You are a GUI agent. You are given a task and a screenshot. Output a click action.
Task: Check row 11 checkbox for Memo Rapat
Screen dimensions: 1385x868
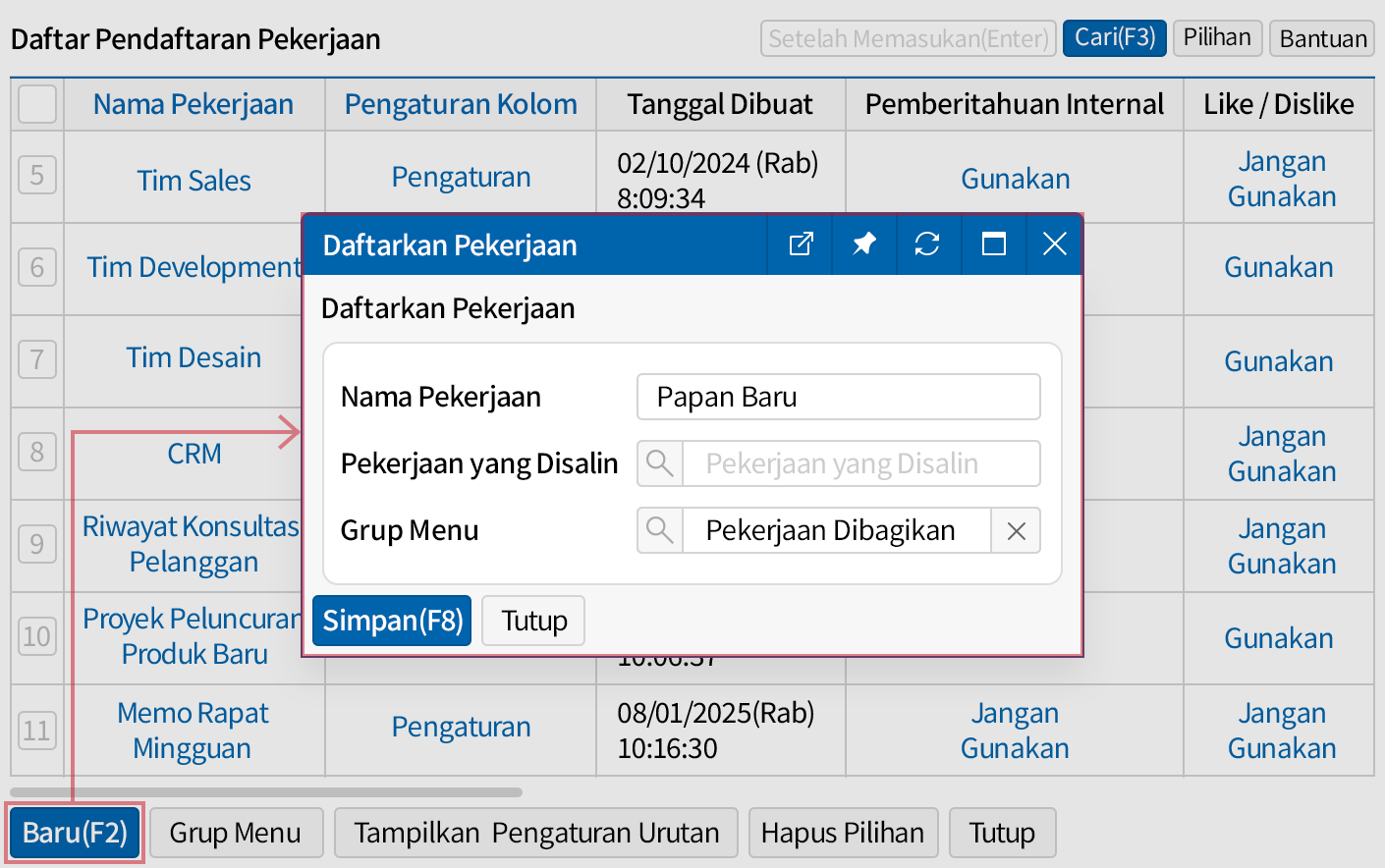(x=37, y=731)
